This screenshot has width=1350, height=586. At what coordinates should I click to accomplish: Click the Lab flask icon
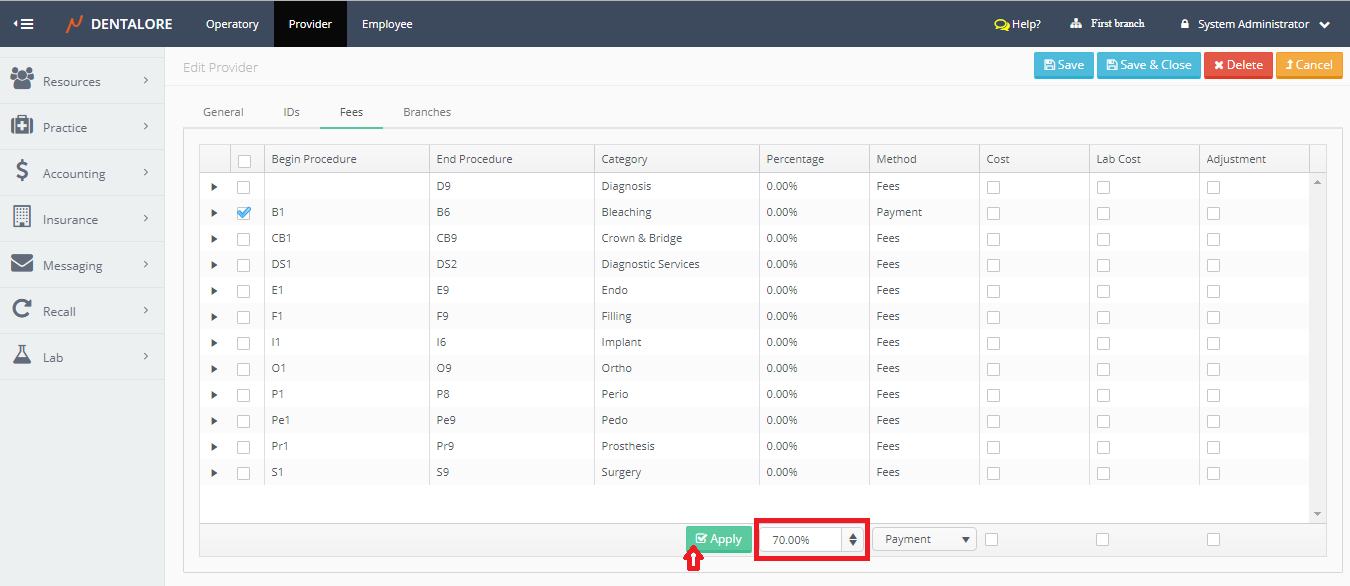(x=22, y=356)
